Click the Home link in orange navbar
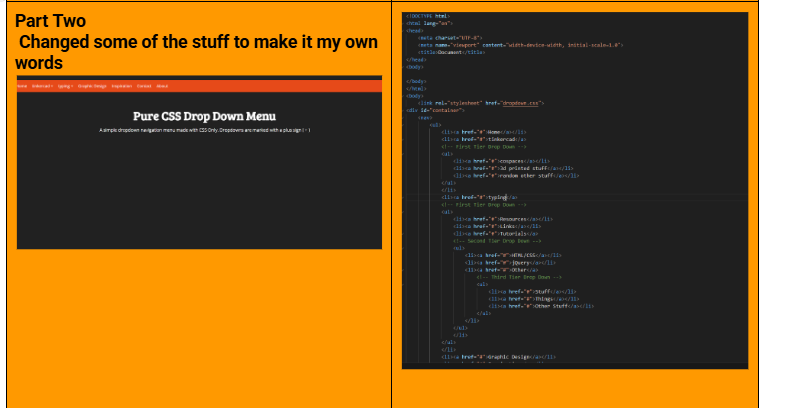Screen dimensions: 794x408 [22, 87]
